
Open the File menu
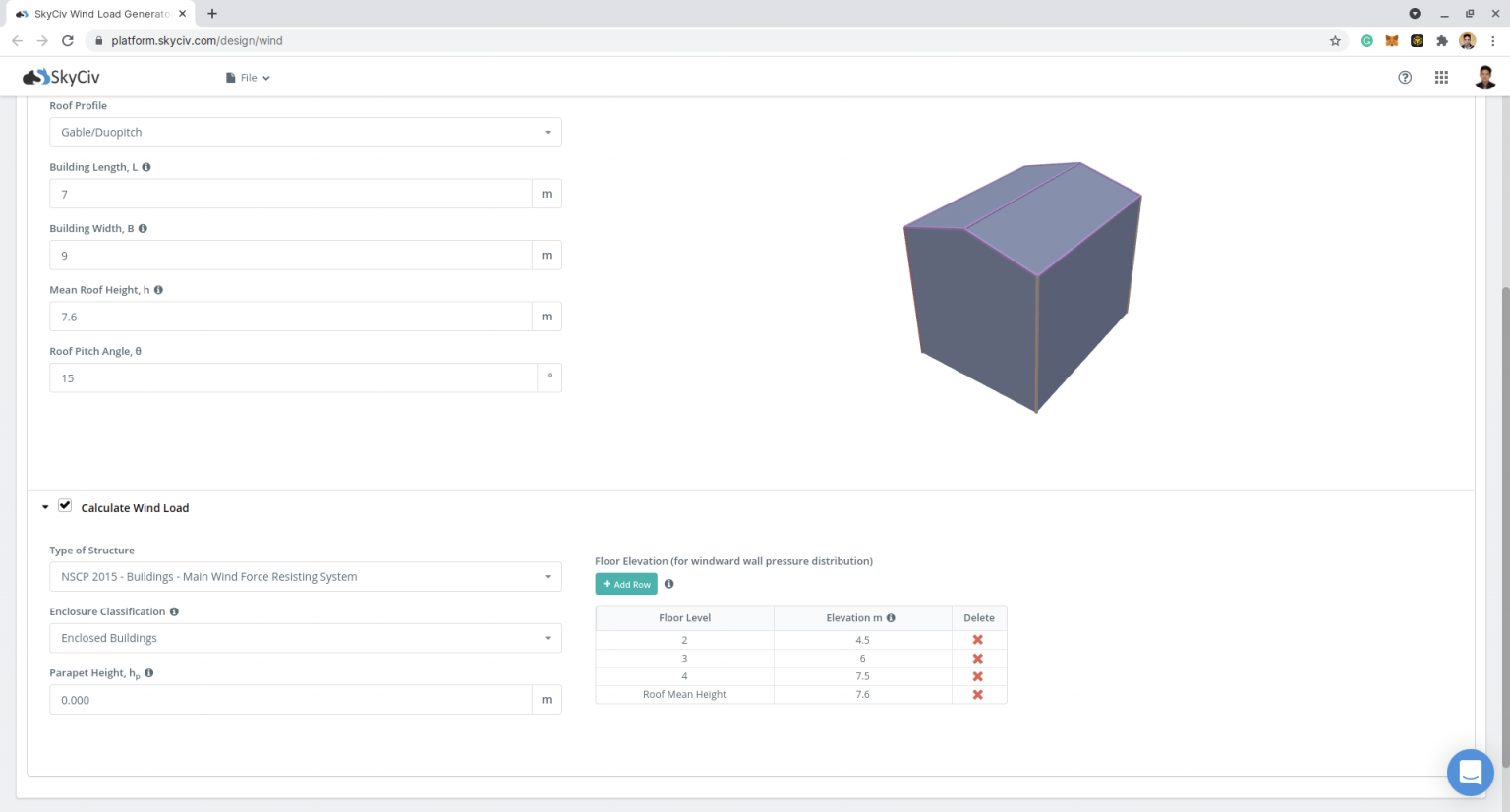(248, 78)
